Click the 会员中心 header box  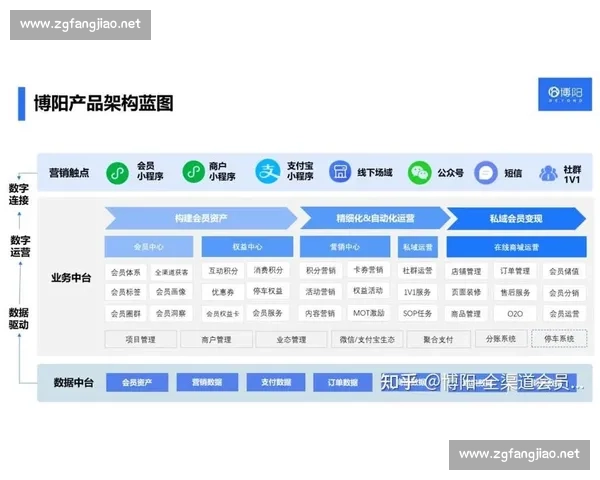pyautogui.click(x=149, y=246)
